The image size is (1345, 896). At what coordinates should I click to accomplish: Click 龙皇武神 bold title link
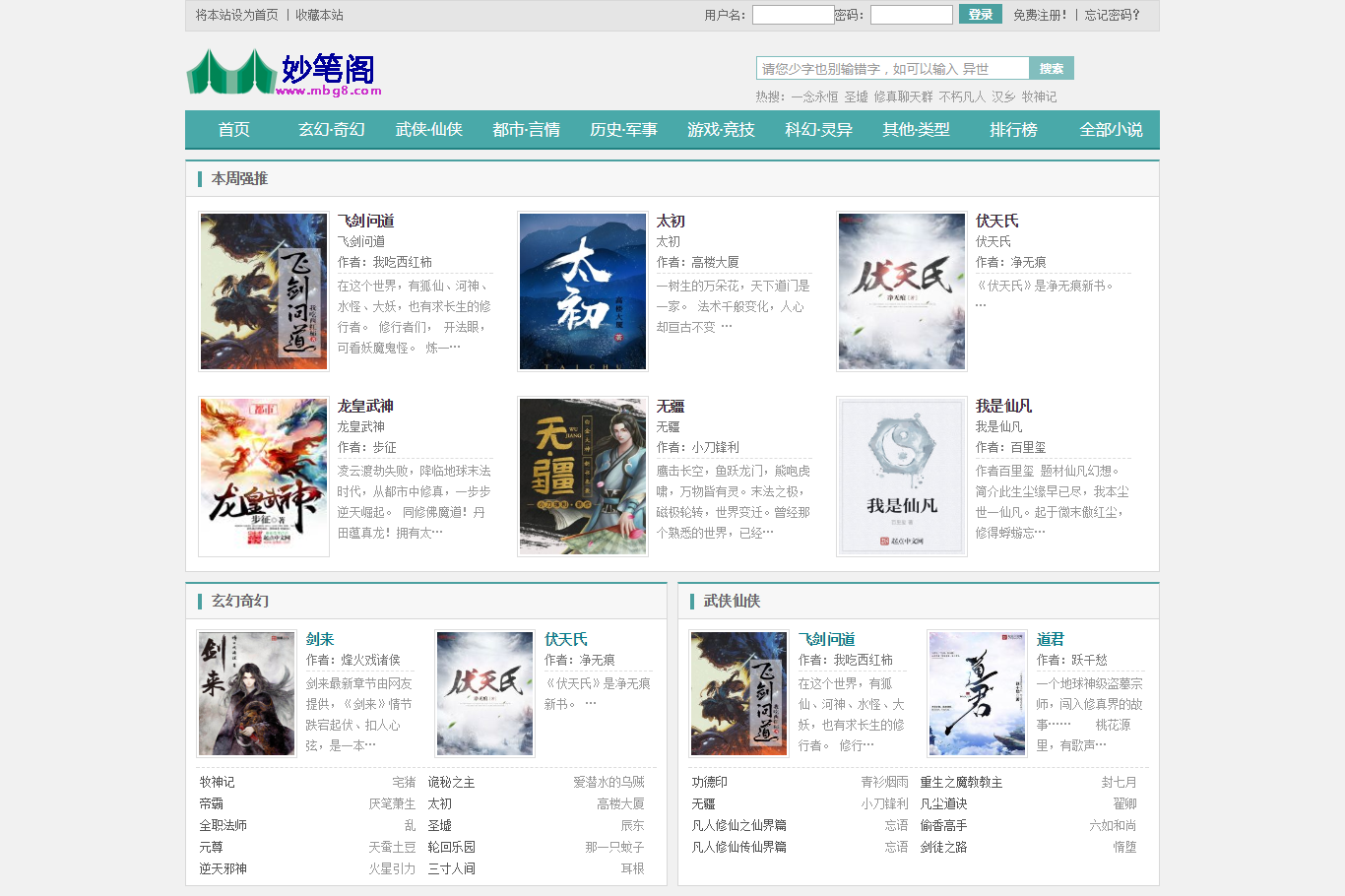(365, 406)
